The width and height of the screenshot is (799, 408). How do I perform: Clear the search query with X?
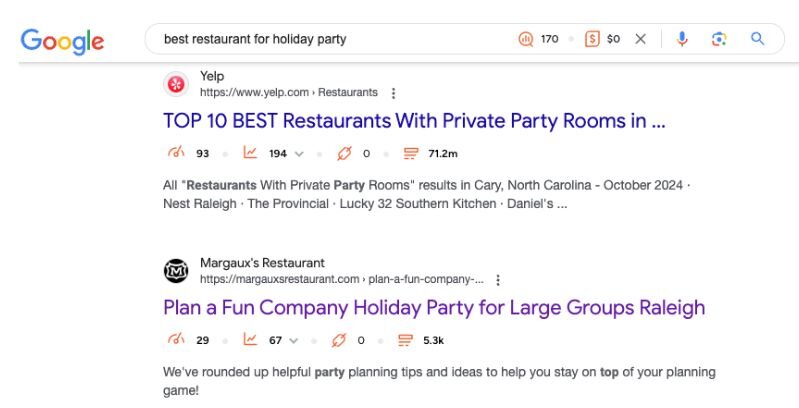(641, 39)
